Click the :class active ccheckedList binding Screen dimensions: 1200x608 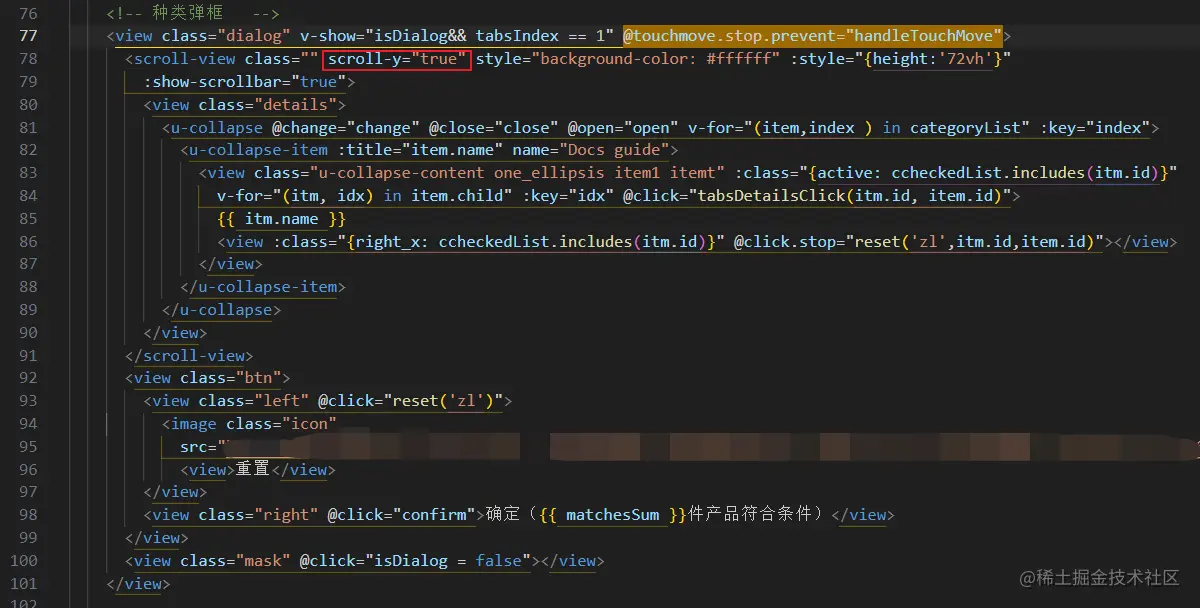(957, 173)
